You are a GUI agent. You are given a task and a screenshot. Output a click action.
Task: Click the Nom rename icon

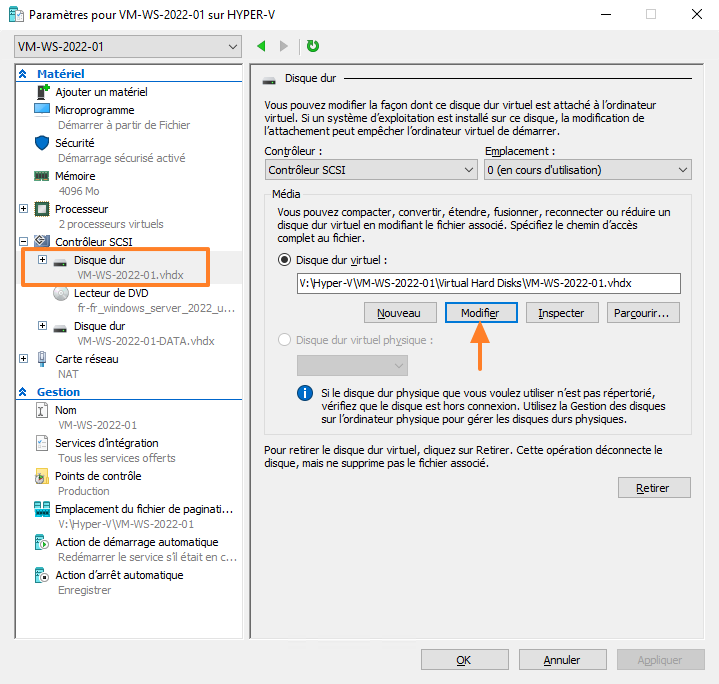tap(42, 410)
